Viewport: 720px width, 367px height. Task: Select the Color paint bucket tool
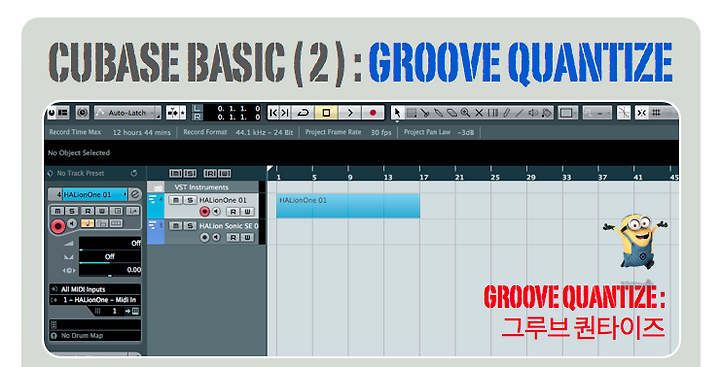click(547, 113)
